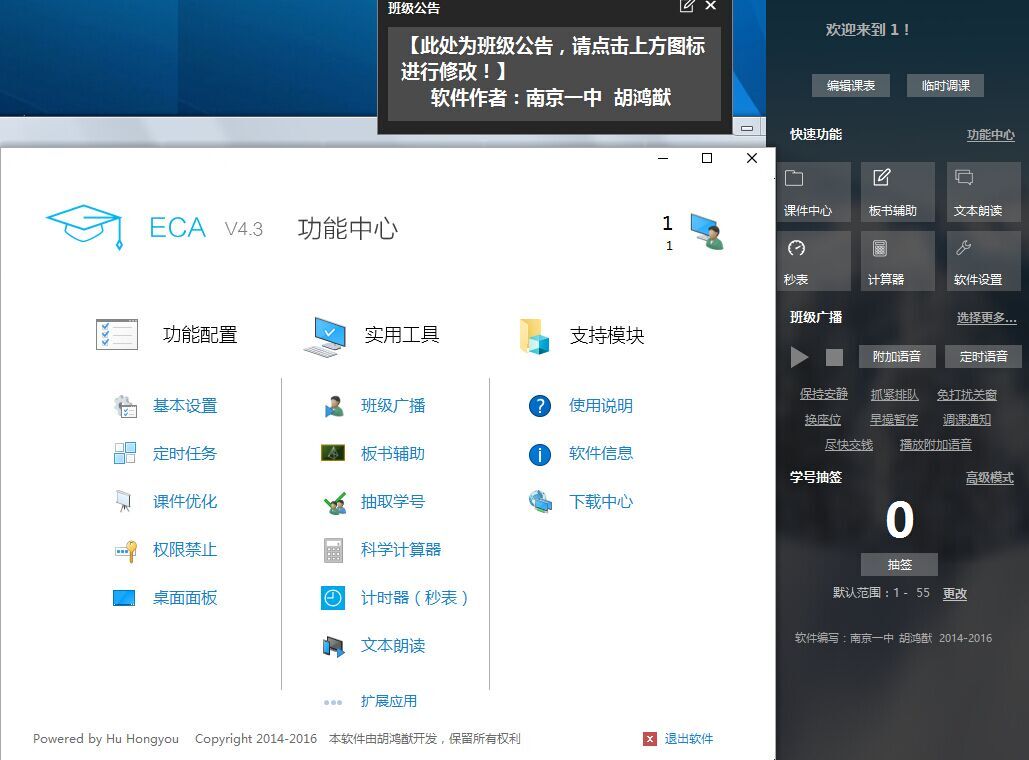Click the minimize bar under 班级公告 panel
The height and width of the screenshot is (760, 1029).
[747, 128]
